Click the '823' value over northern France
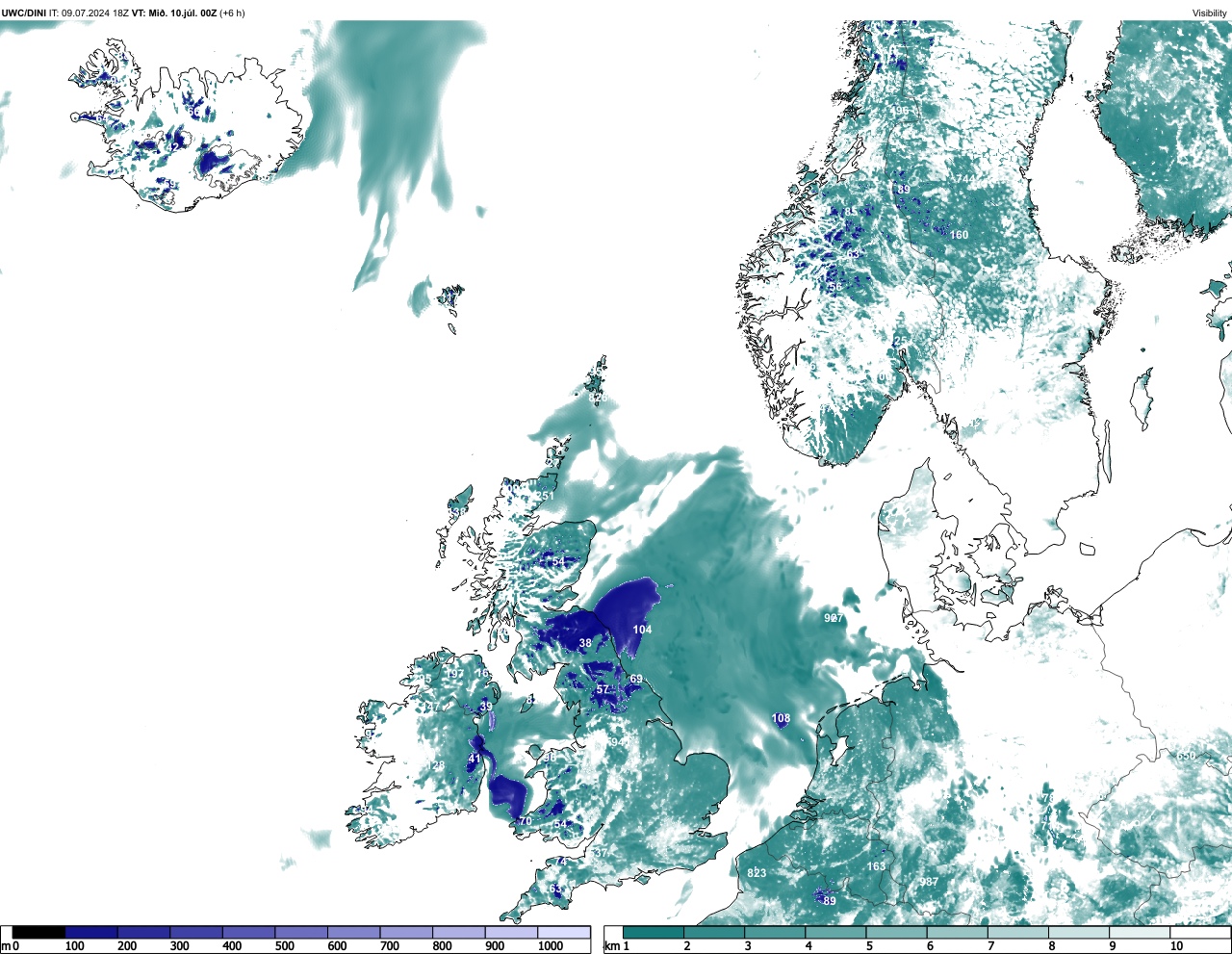 coord(757,872)
